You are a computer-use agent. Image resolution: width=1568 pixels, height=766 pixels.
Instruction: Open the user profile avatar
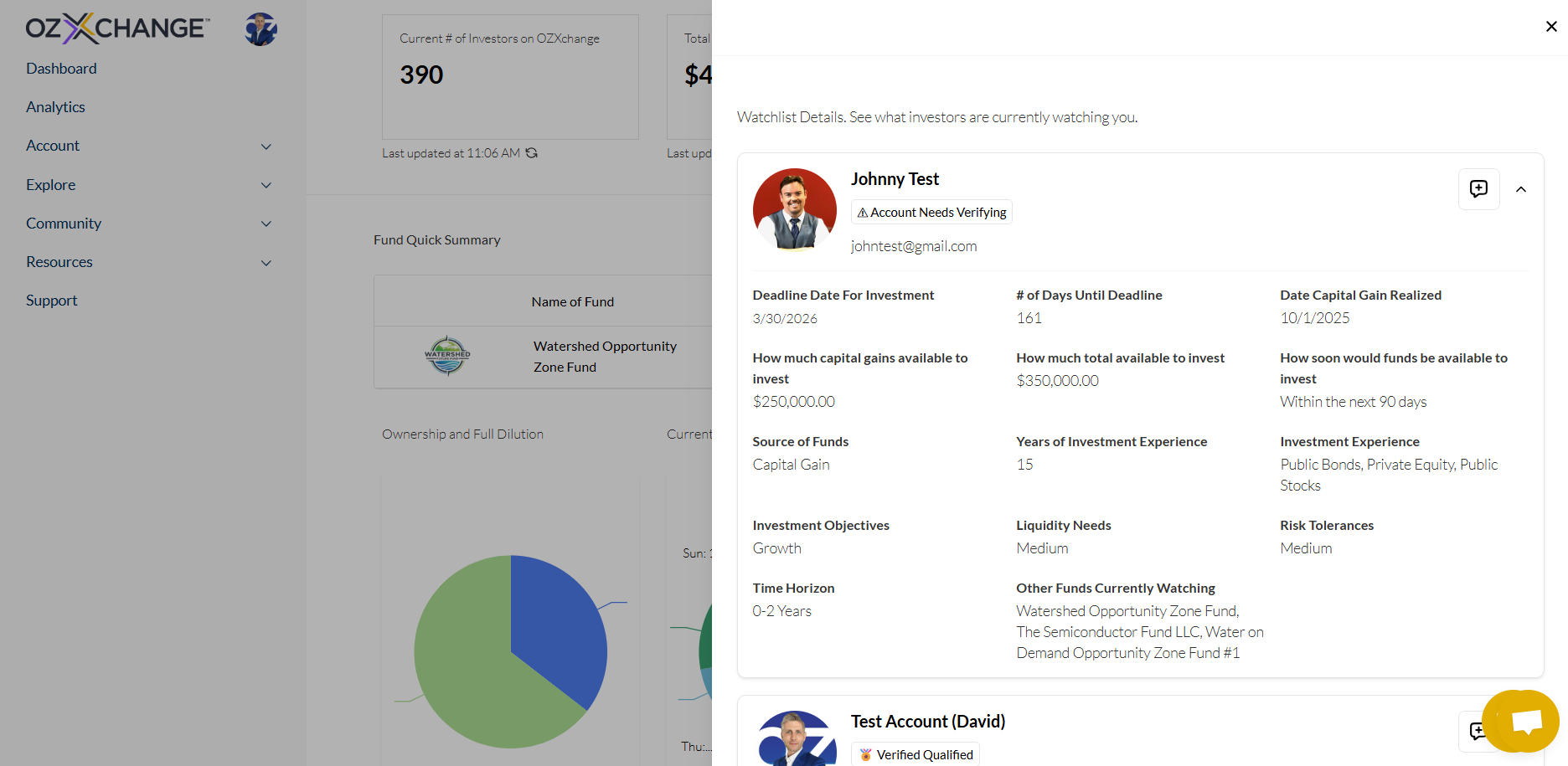click(x=260, y=29)
